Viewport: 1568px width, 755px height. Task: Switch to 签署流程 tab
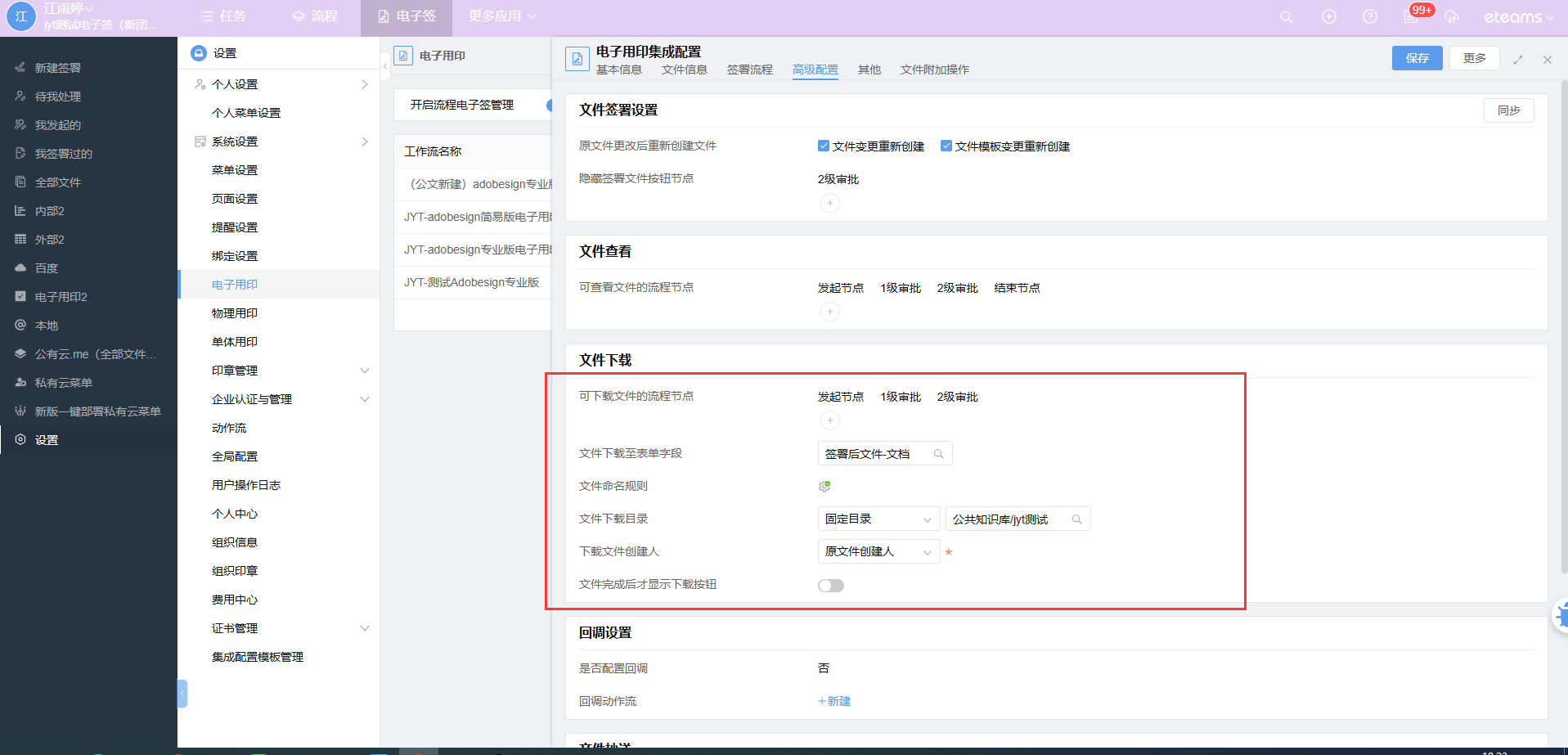pos(750,70)
